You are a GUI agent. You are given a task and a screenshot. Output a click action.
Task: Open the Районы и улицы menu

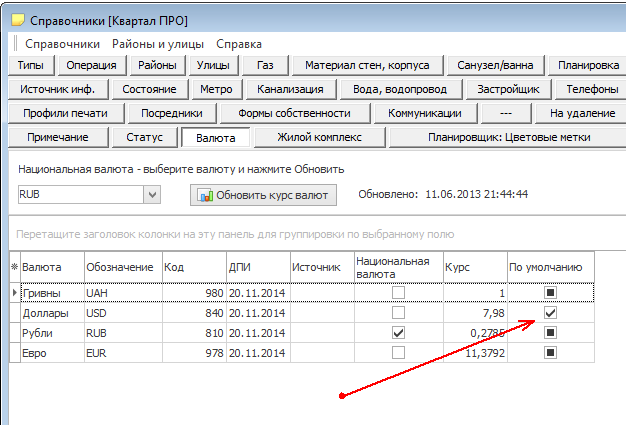(158, 44)
